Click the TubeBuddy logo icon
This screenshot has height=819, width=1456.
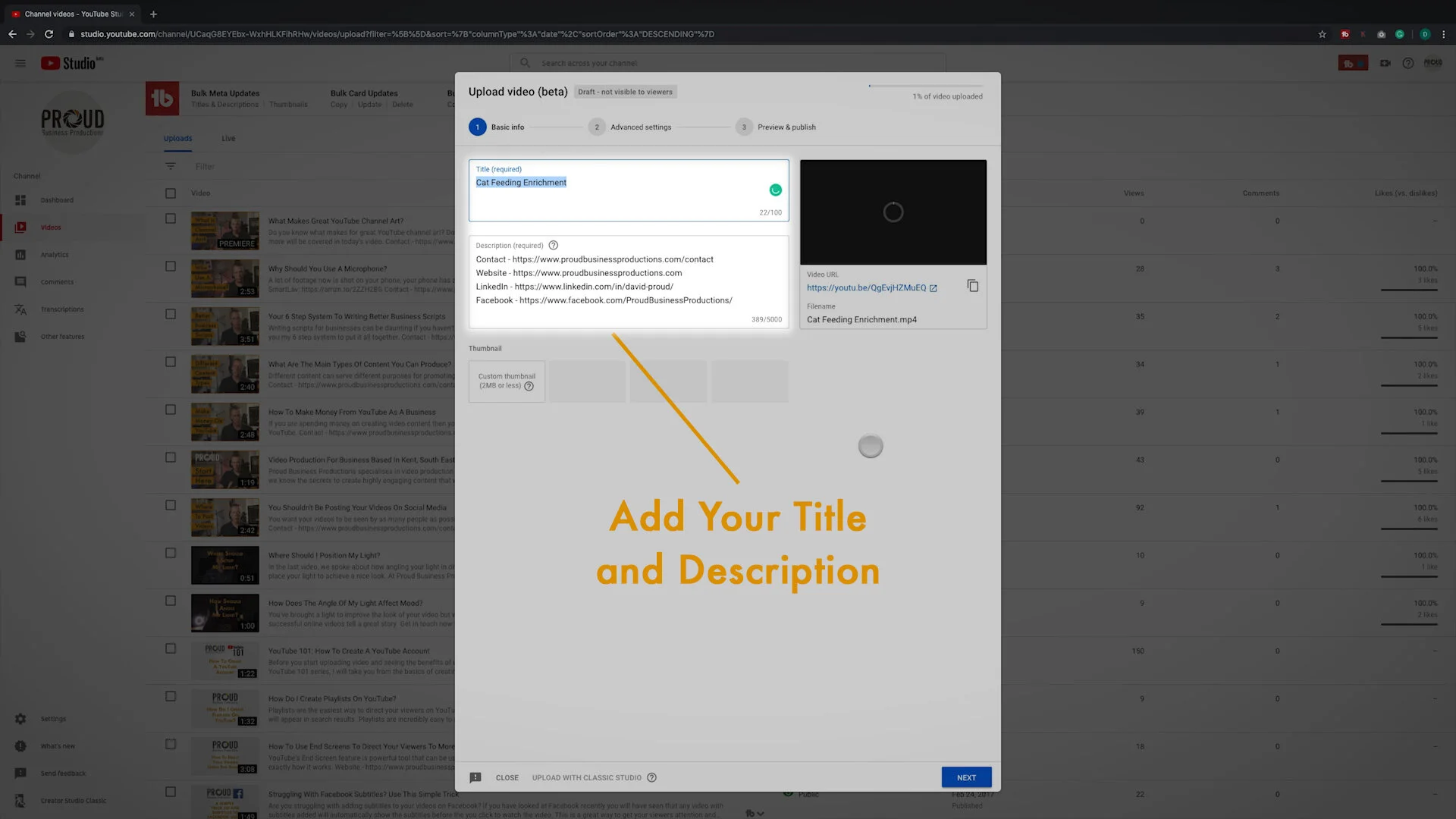[162, 99]
